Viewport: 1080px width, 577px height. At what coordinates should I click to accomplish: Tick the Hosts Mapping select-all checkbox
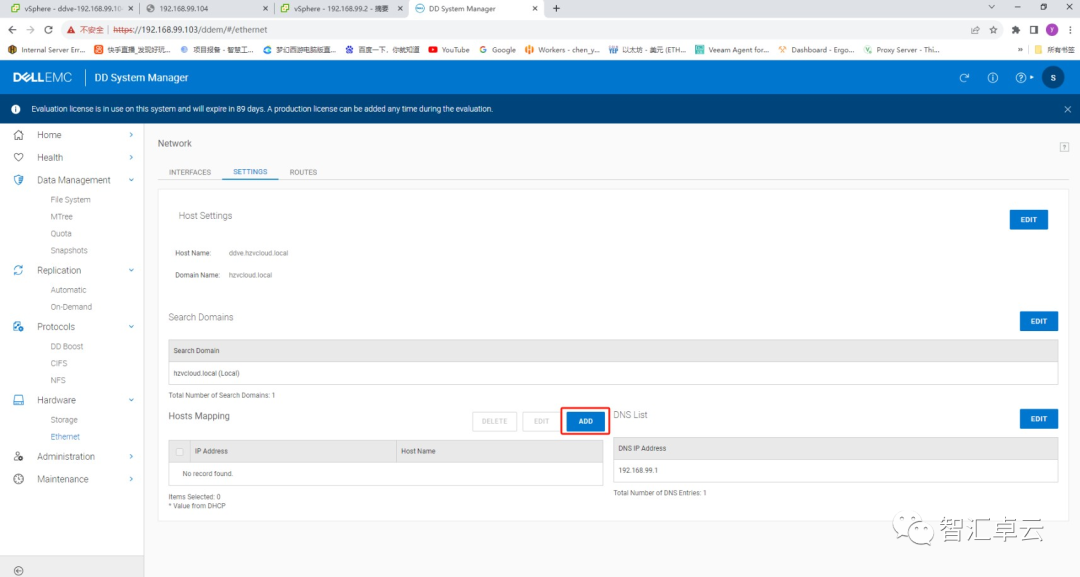(180, 452)
